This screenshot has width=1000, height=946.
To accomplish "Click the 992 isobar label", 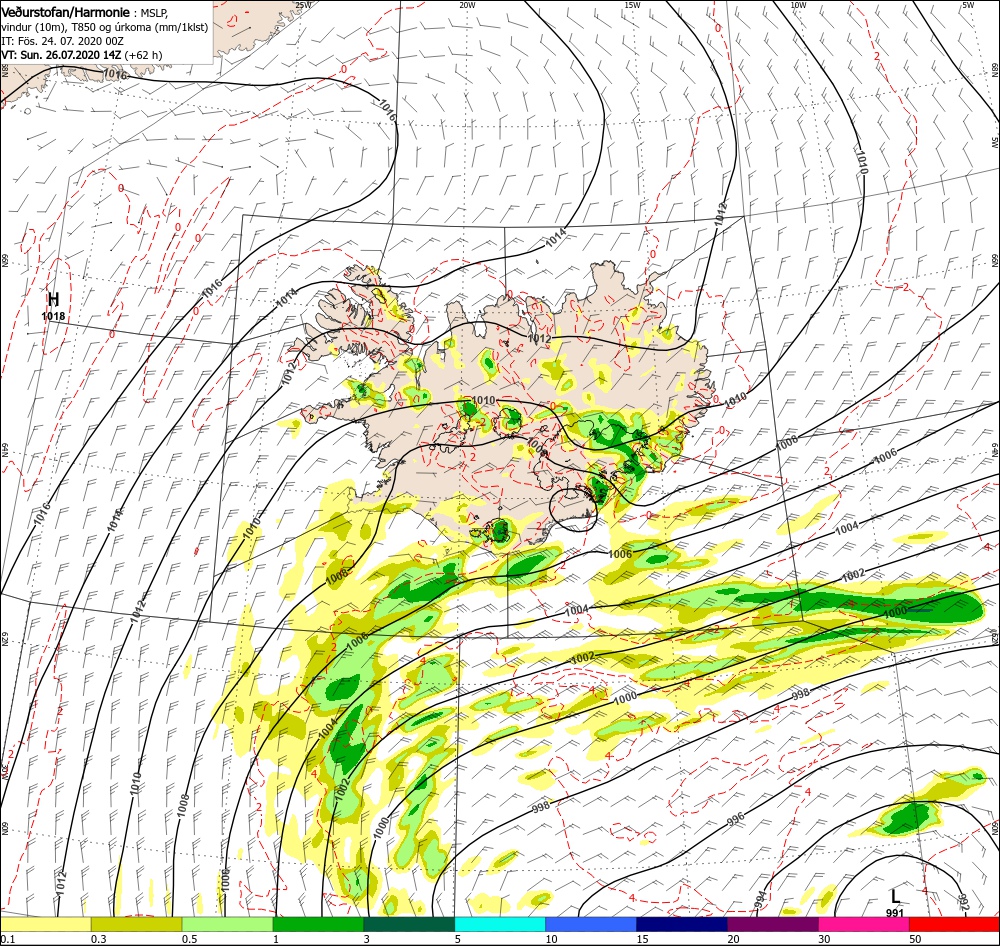I will (x=964, y=903).
